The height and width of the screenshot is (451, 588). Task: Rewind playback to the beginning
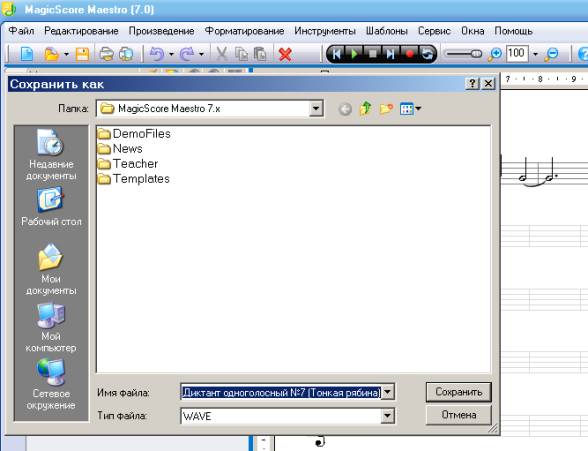[336, 54]
